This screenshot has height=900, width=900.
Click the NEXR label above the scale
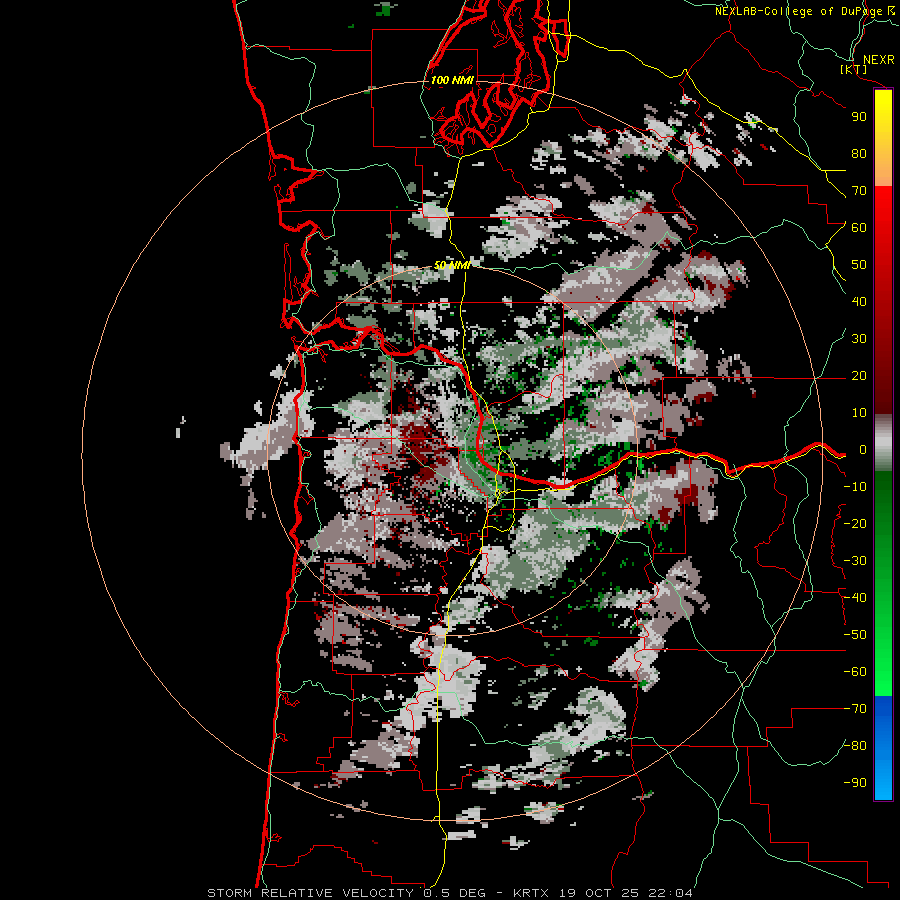879,60
